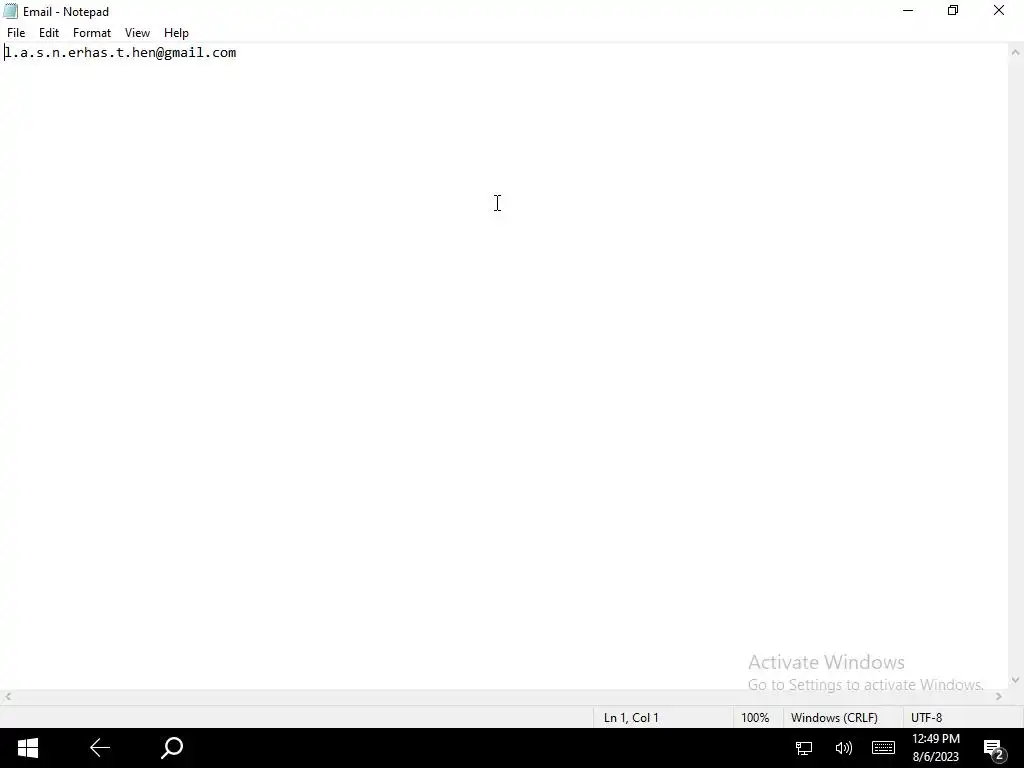Open taskbar search magnifier icon
The height and width of the screenshot is (768, 1024).
tap(172, 748)
